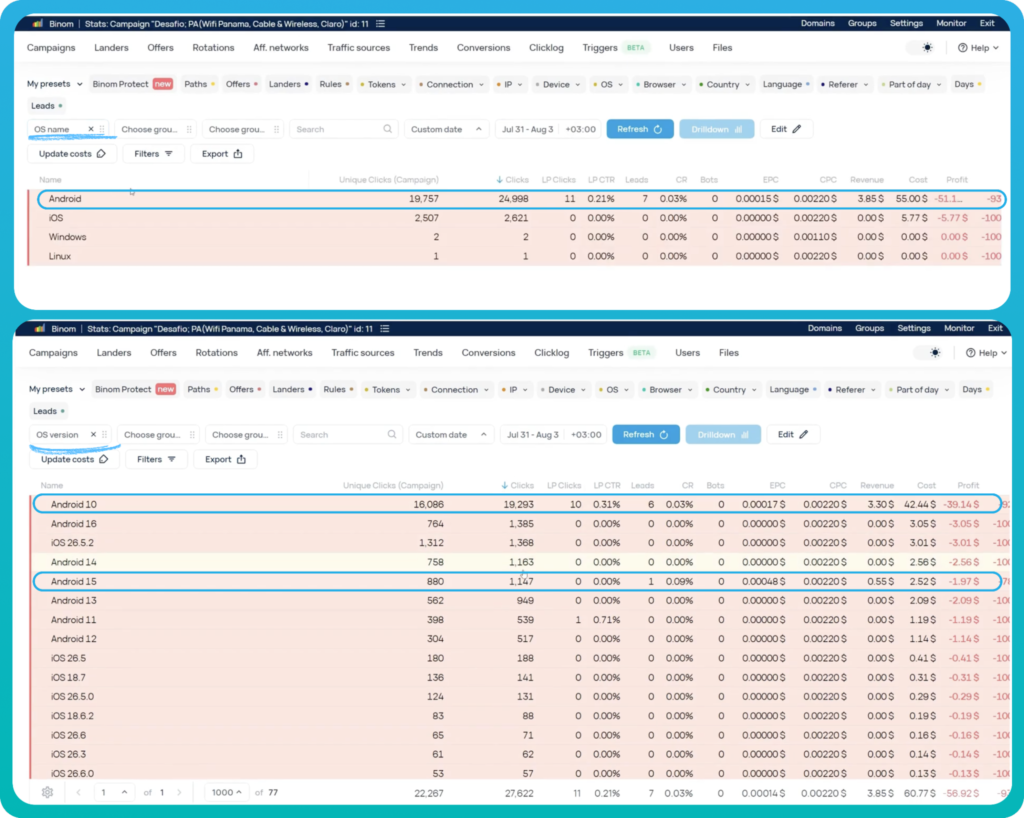Click Edit button with pencil in bottom window
Image resolution: width=1024 pixels, height=818 pixels.
coord(793,434)
